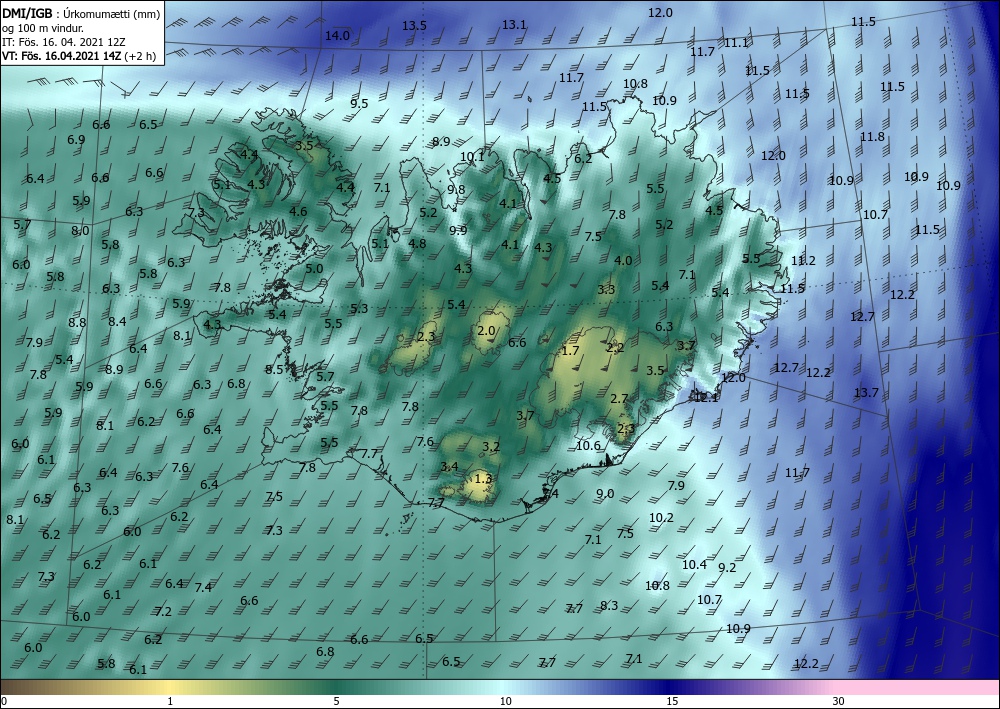Select the 2.7 value on the map
1000x709 pixels.
pyautogui.click(x=619, y=398)
